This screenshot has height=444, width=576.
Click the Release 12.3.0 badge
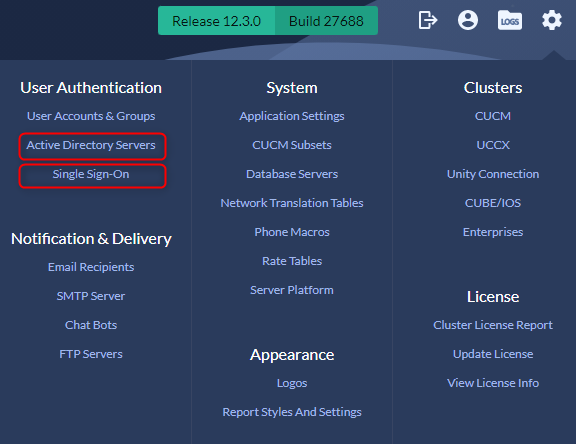point(216,21)
